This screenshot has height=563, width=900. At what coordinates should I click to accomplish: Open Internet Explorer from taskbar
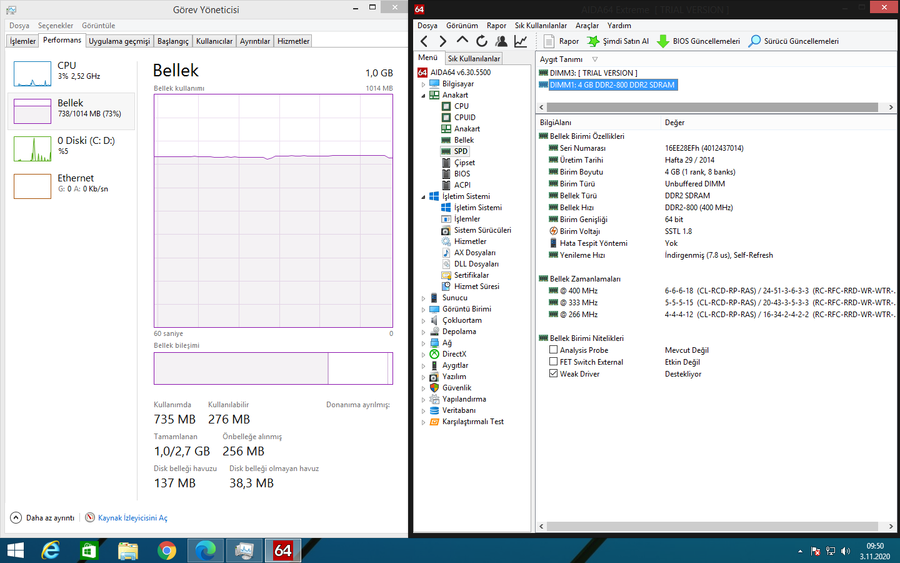[x=51, y=551]
